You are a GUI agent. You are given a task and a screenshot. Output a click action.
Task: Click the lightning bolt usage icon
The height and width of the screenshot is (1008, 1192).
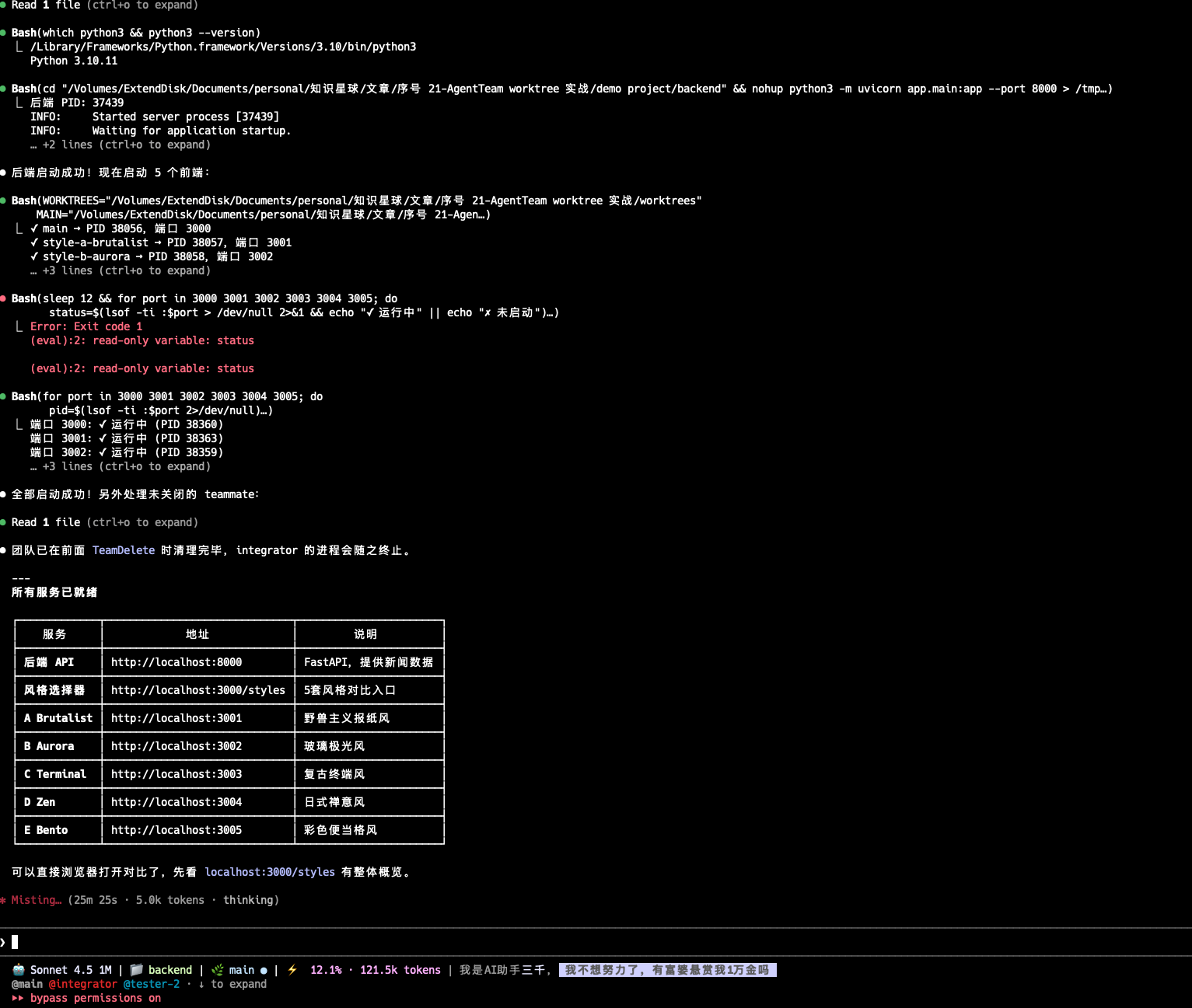point(292,970)
